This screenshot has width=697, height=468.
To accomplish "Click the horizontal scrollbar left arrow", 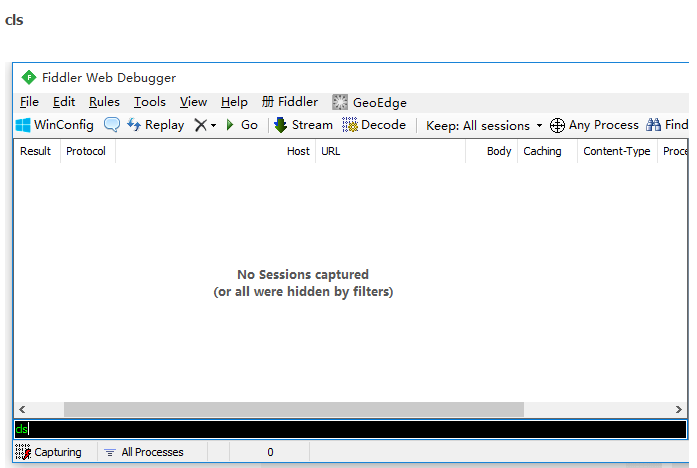I will click(x=22, y=409).
